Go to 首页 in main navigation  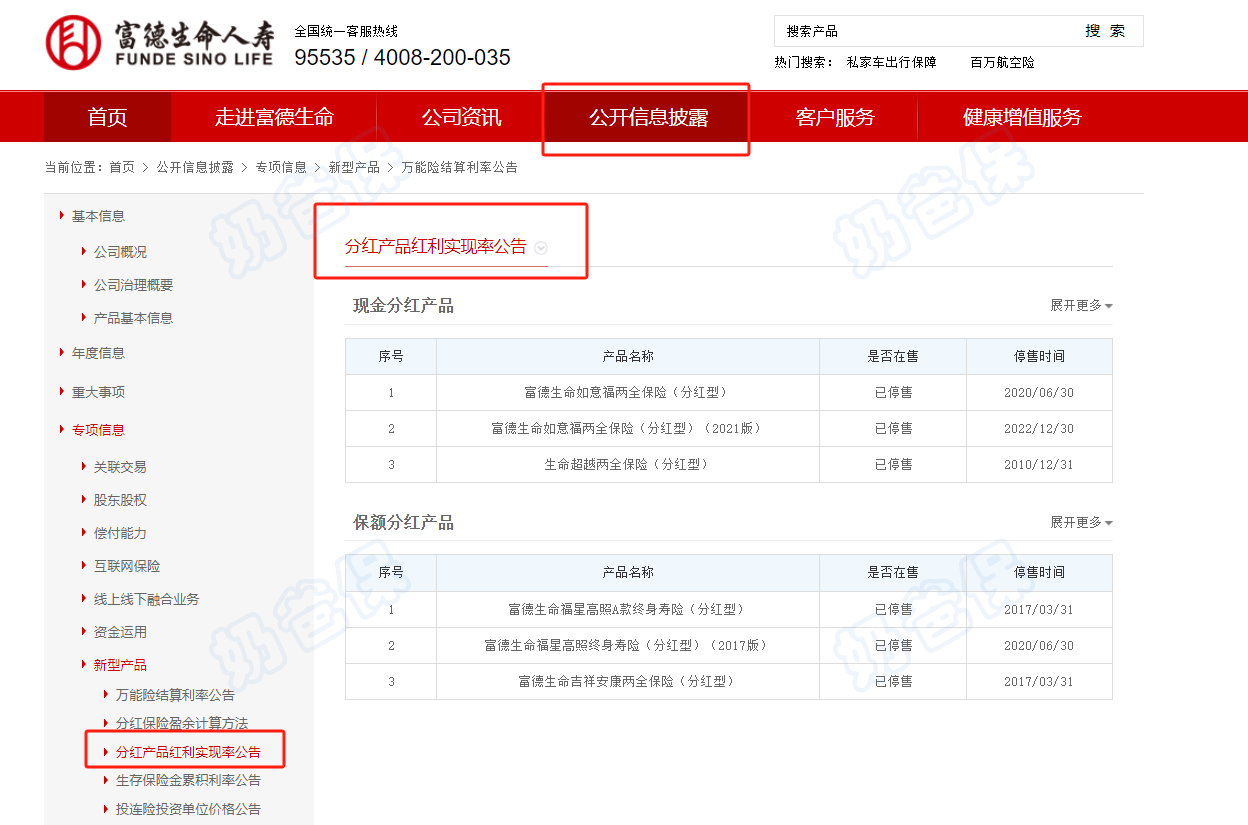click(107, 118)
